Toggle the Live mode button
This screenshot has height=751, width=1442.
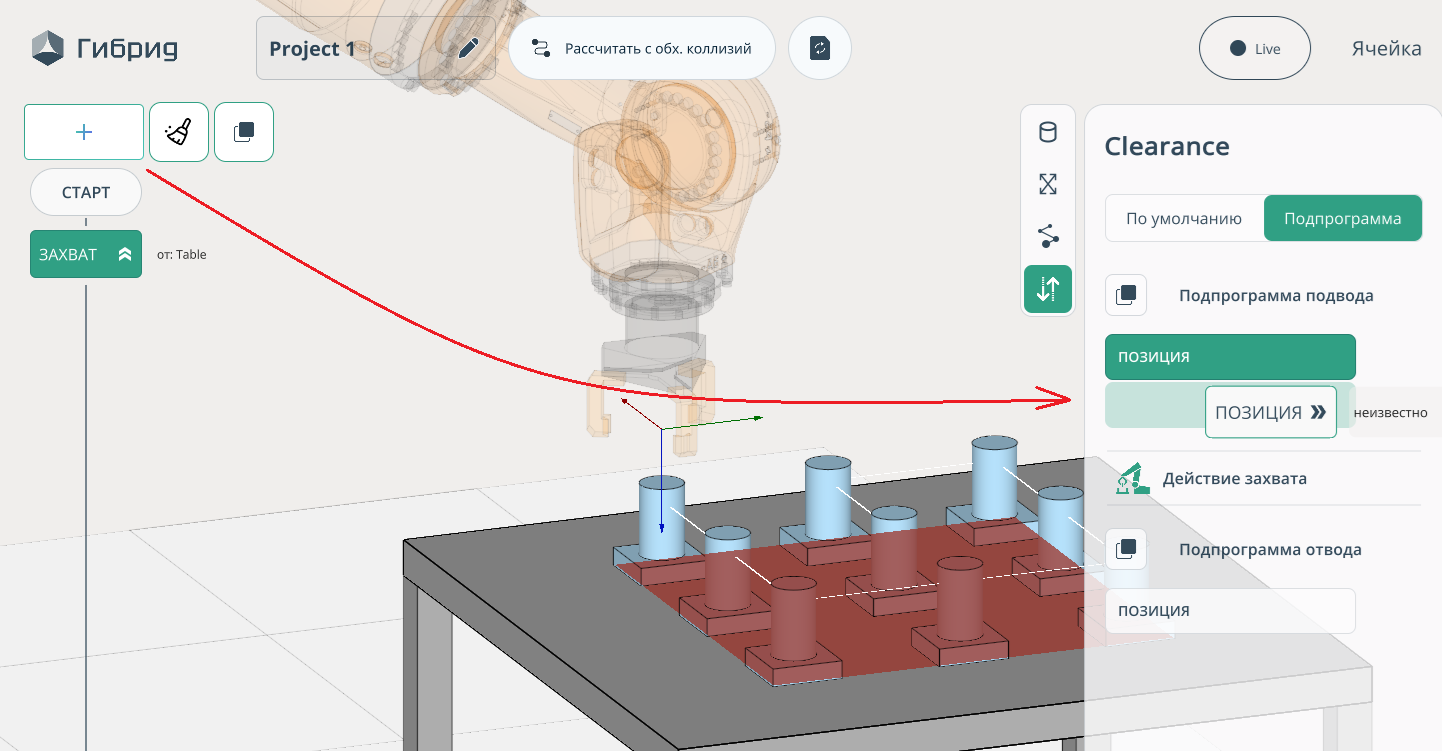(x=1254, y=48)
